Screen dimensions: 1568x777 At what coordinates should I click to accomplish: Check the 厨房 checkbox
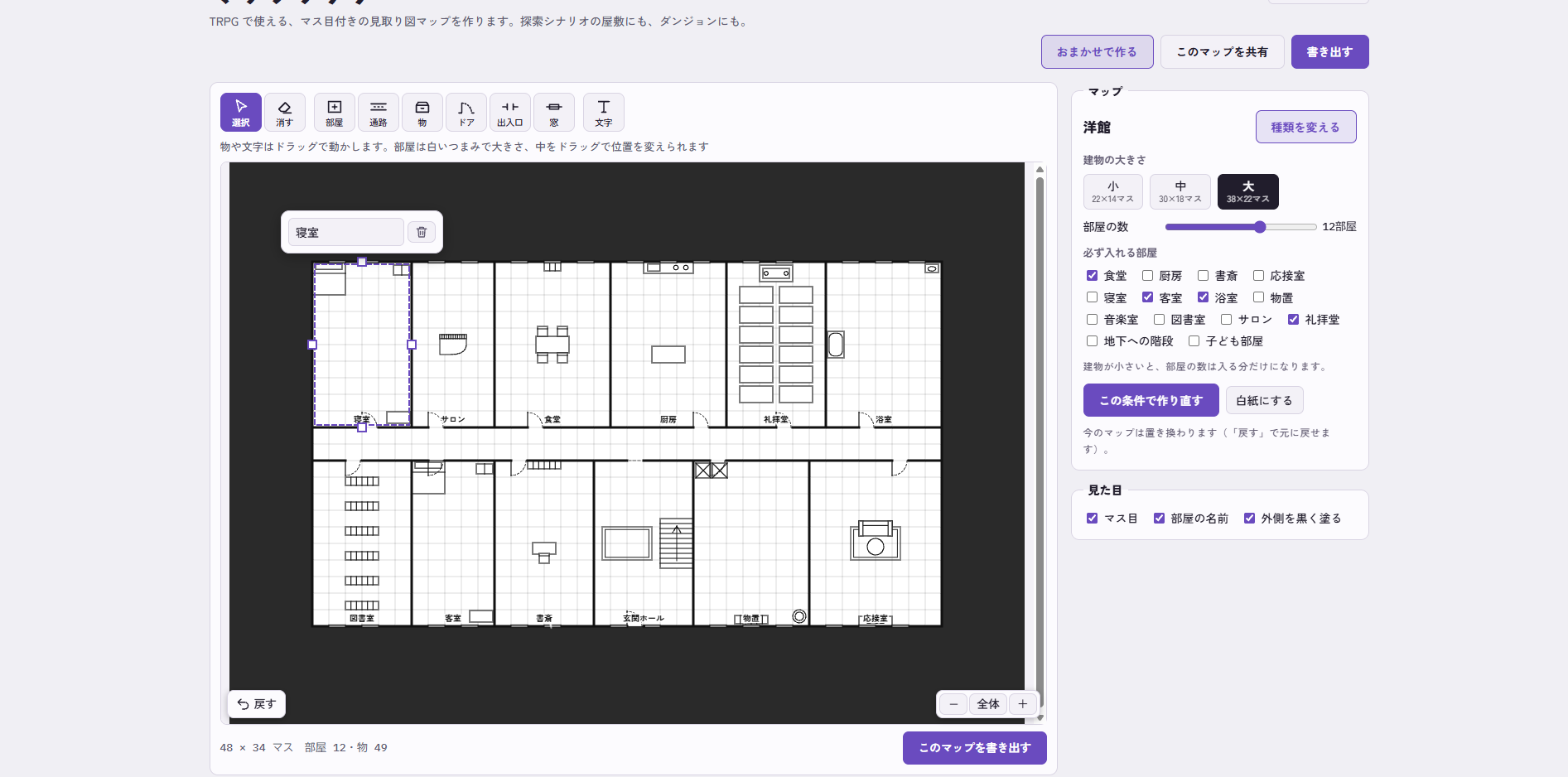1147,276
